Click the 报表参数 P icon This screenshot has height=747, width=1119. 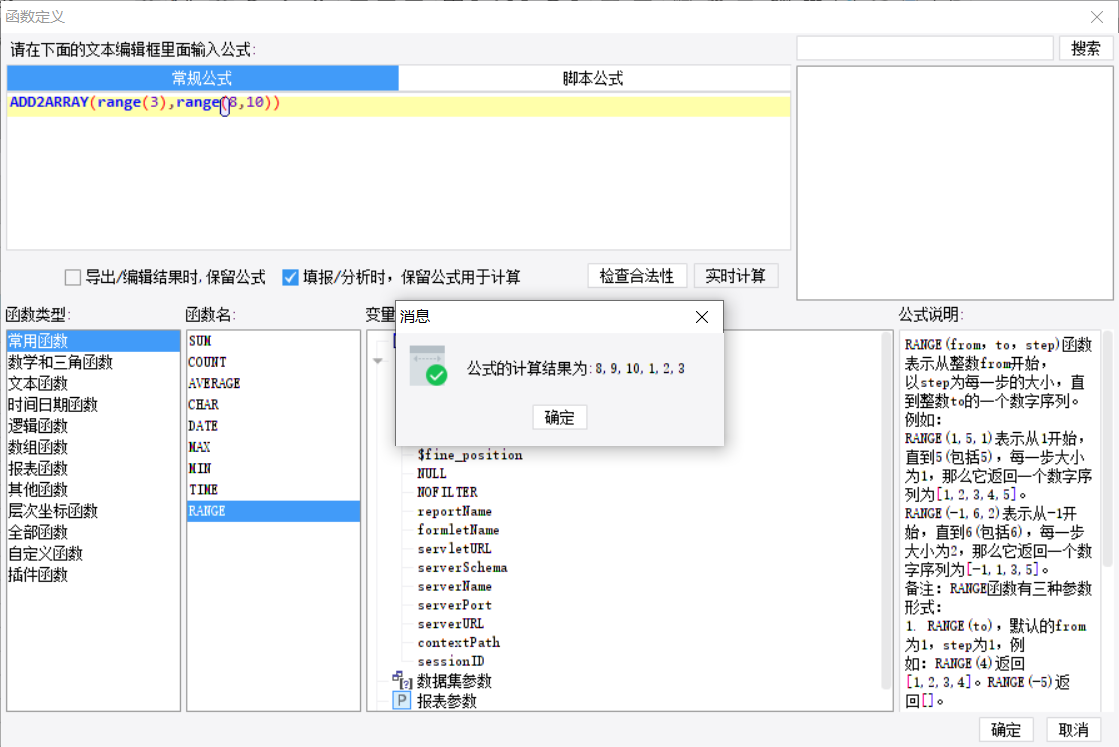coord(402,701)
